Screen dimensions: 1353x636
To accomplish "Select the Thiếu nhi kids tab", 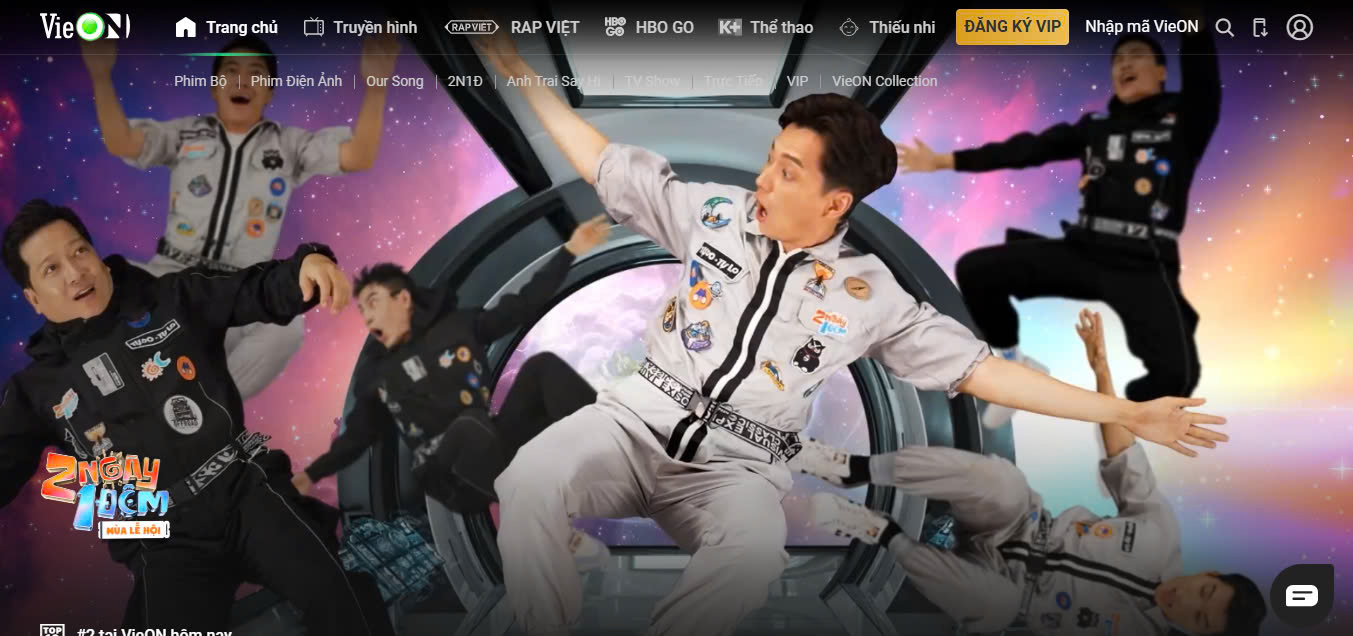I will [887, 27].
